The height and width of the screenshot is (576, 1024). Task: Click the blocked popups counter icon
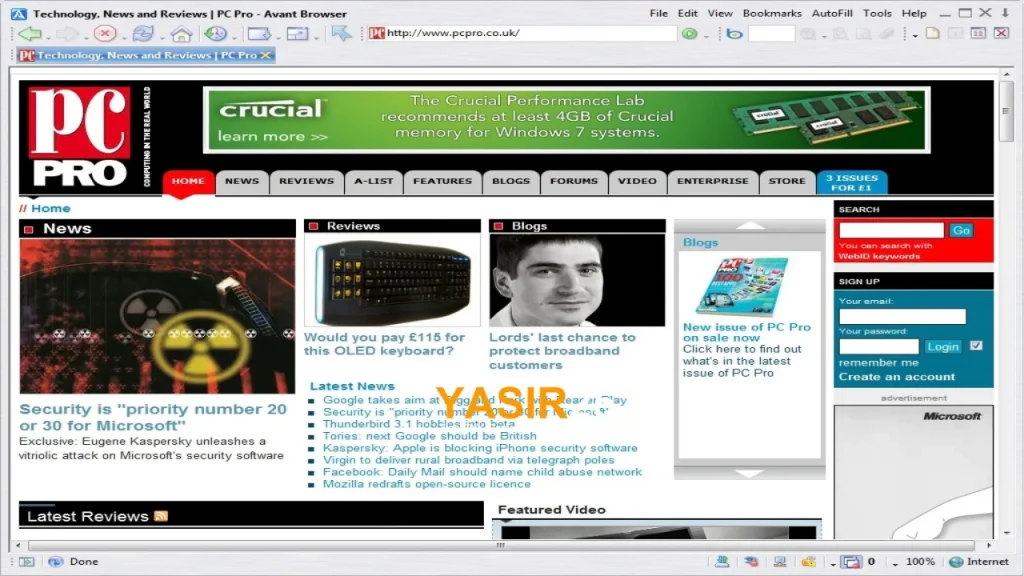tap(851, 562)
